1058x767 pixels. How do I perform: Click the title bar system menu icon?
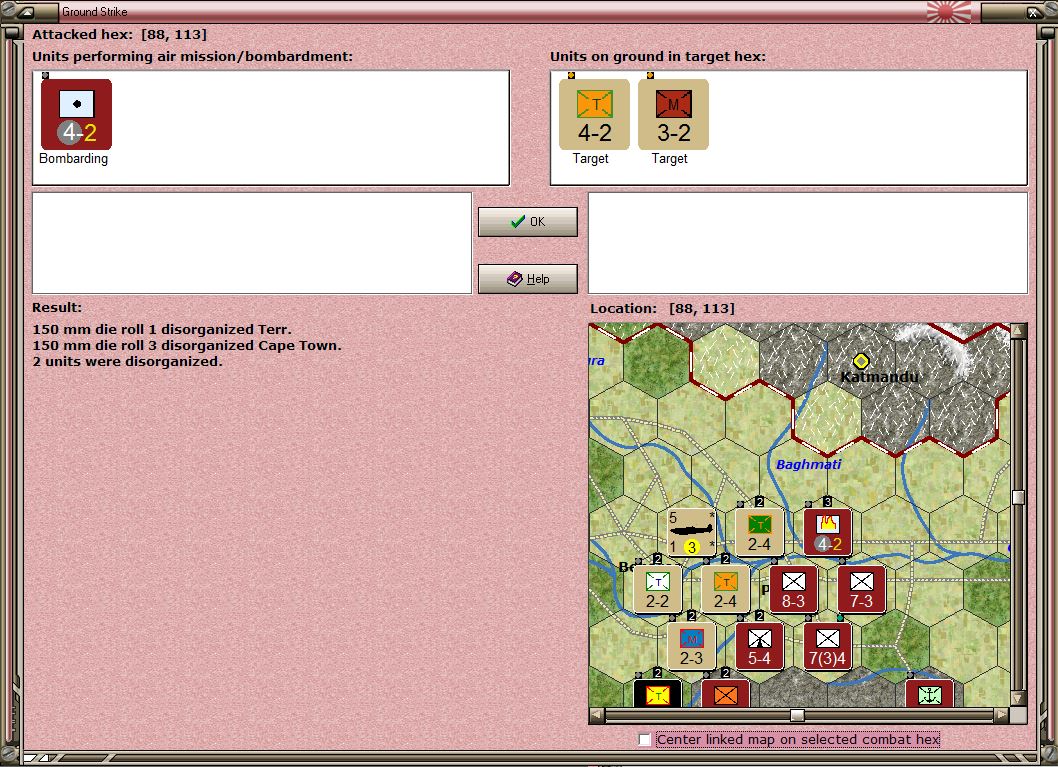click(x=26, y=11)
